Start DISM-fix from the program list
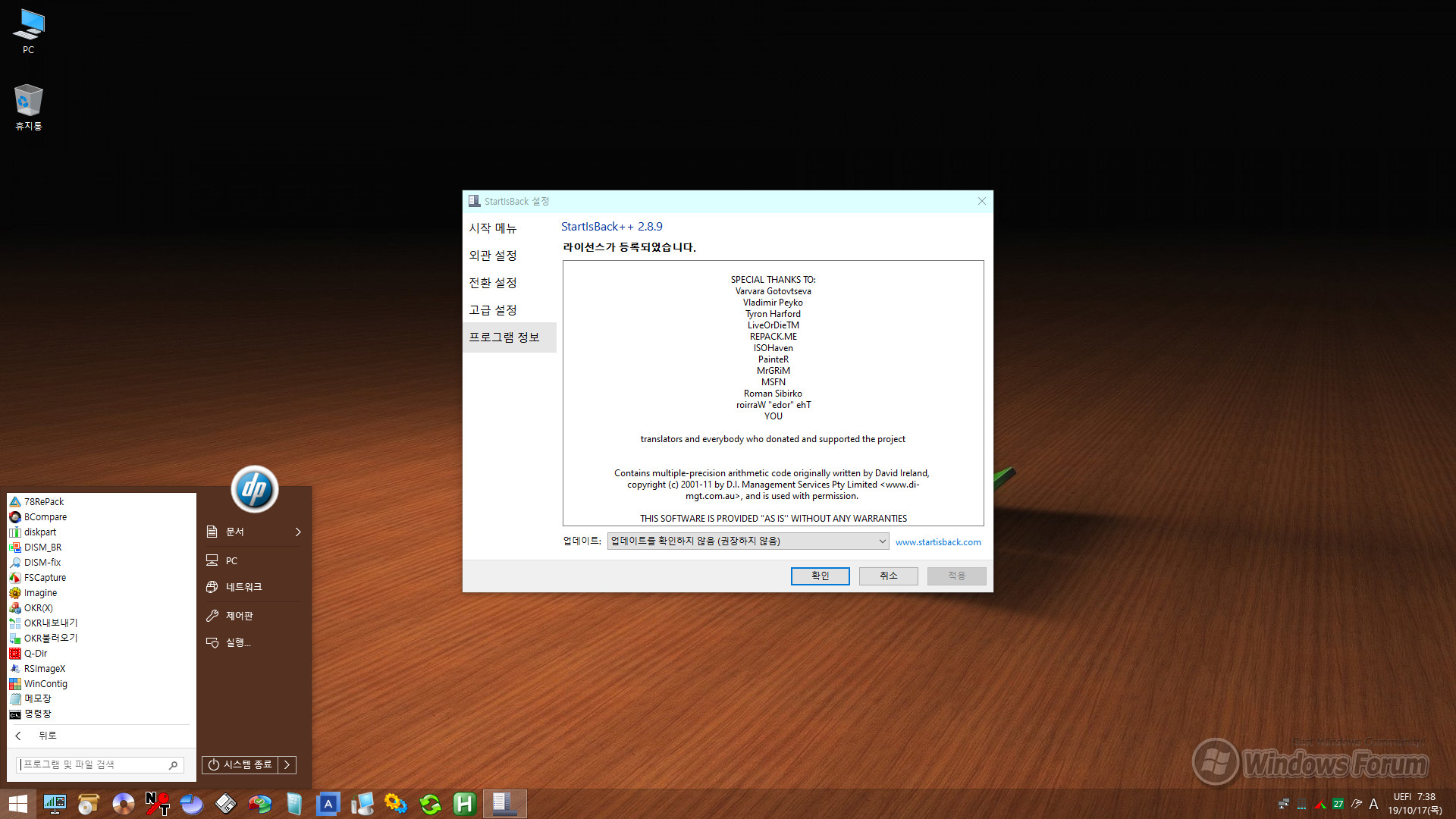 point(42,562)
